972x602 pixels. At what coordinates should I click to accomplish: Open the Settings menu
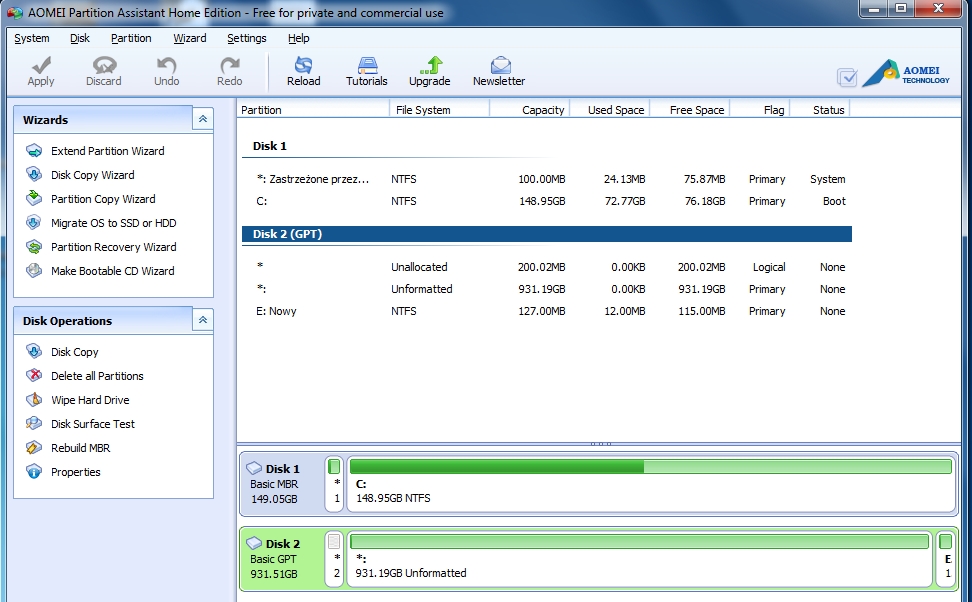(247, 38)
